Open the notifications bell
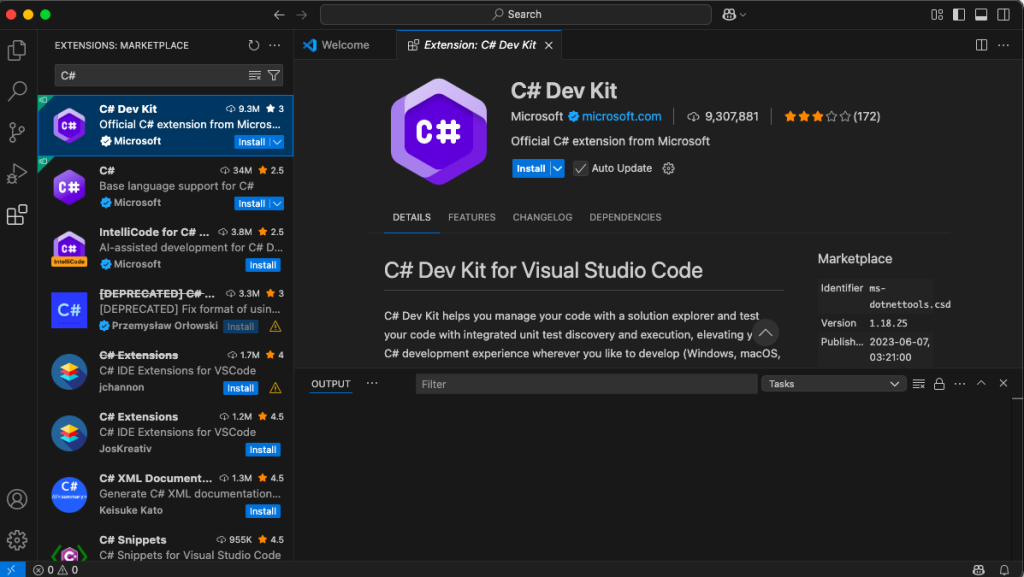The image size is (1024, 577). point(1004,570)
